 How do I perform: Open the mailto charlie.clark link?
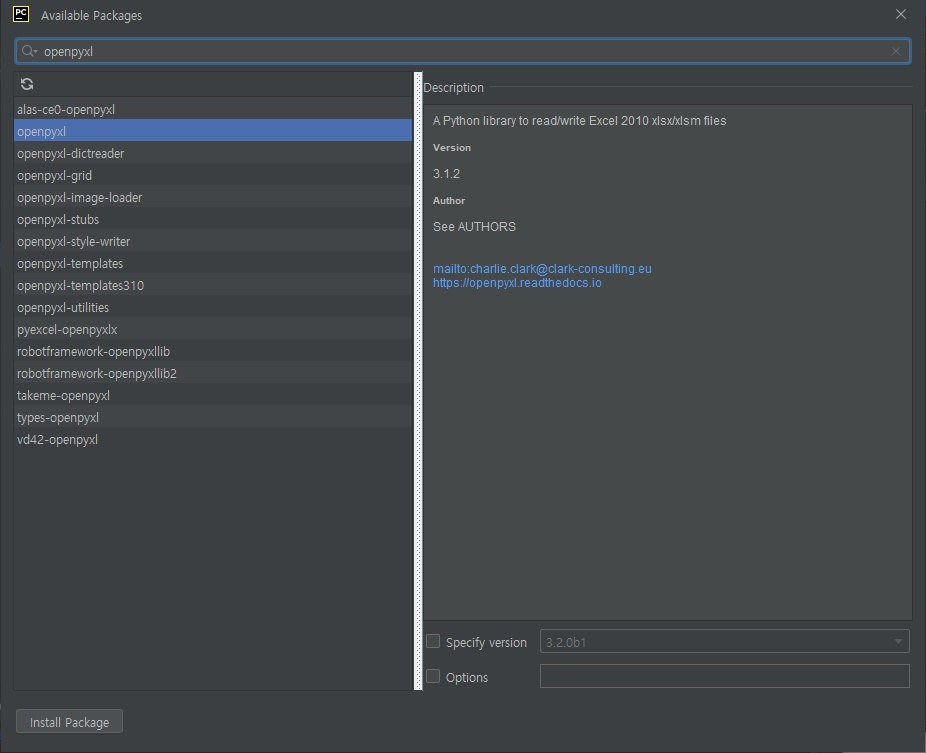(x=542, y=269)
